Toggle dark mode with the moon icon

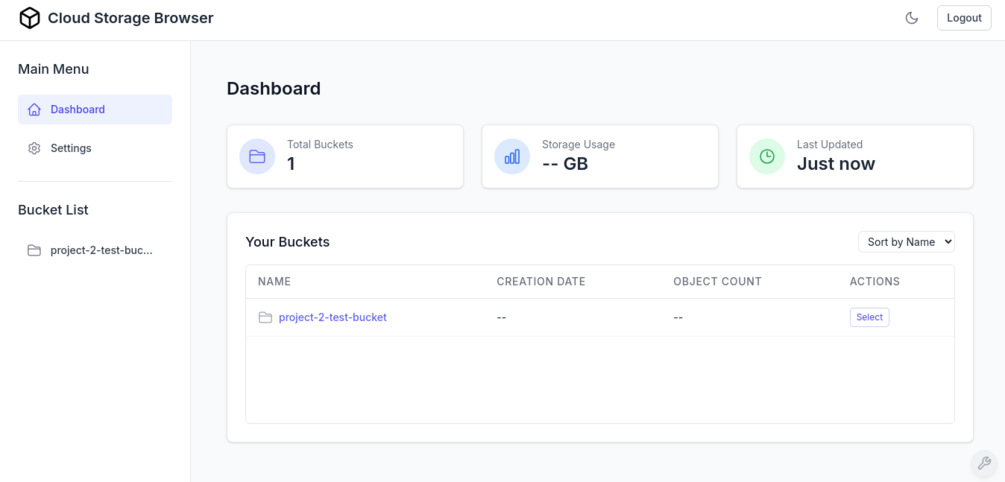tap(911, 18)
